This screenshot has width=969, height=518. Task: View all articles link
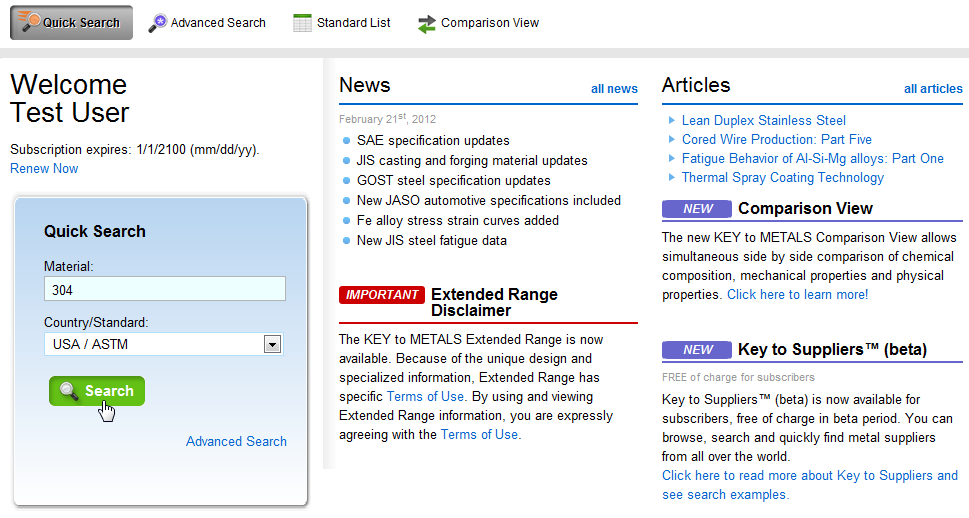[x=933, y=89]
